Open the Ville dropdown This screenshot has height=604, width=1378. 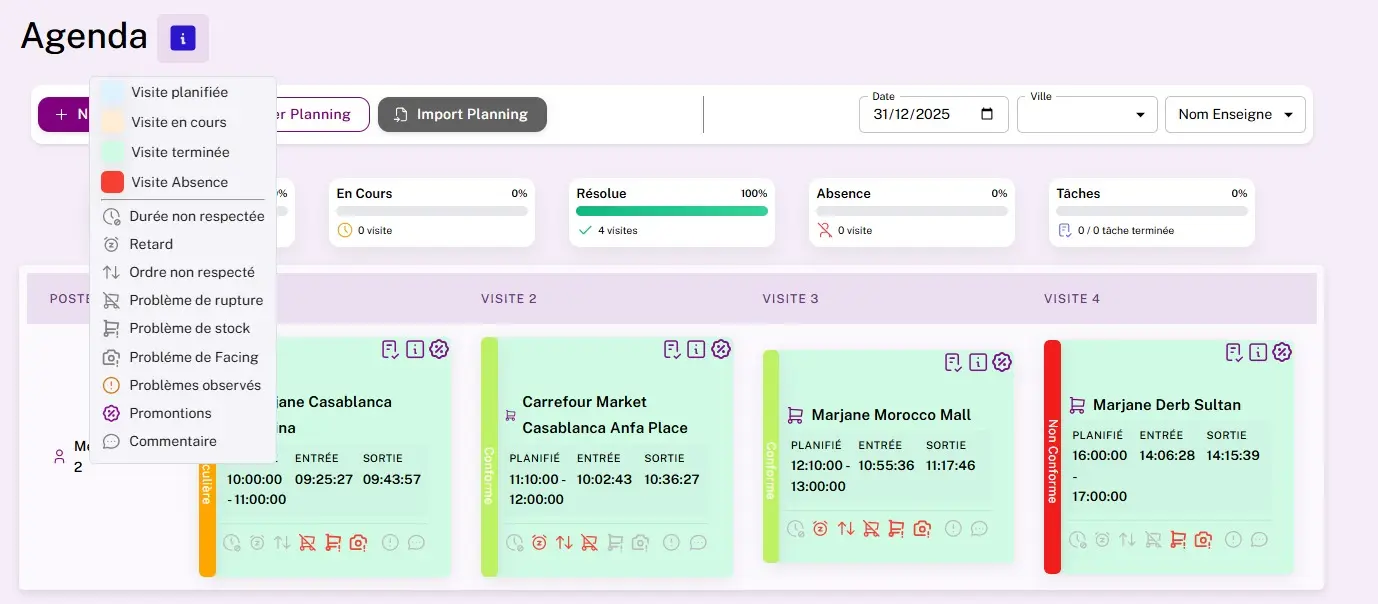(x=1086, y=114)
